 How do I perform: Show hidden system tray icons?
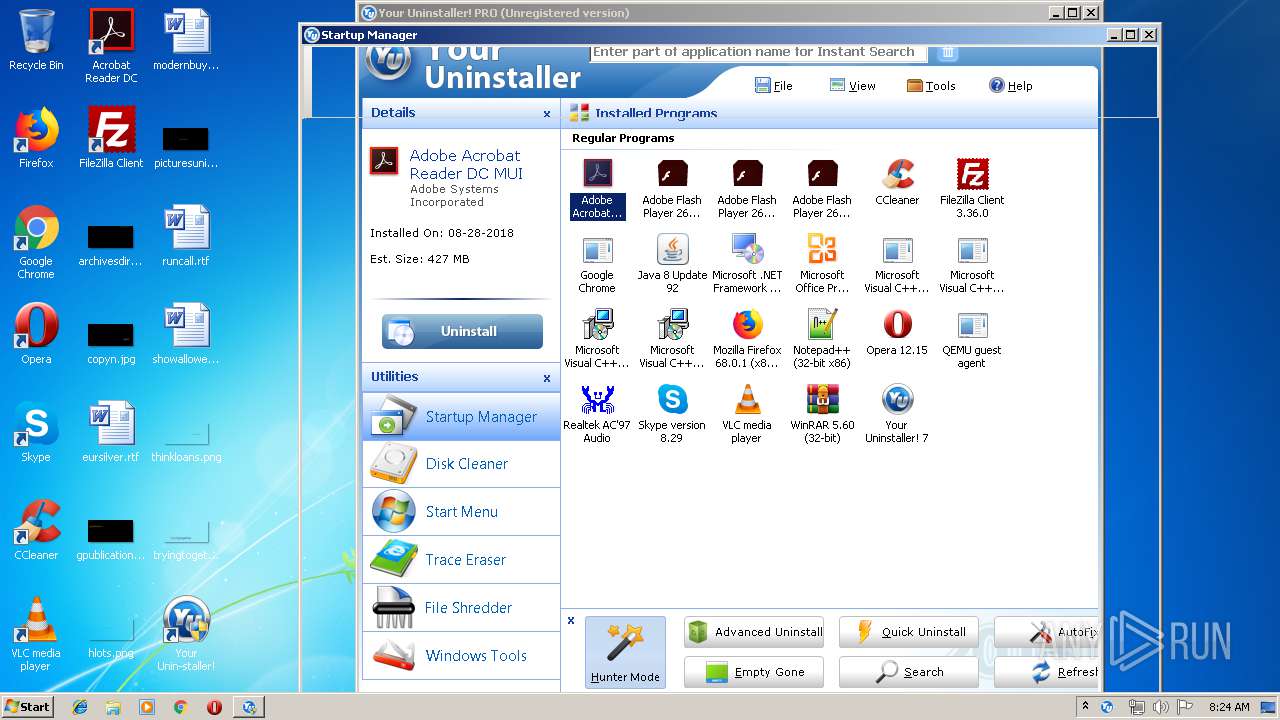pyautogui.click(x=1086, y=707)
